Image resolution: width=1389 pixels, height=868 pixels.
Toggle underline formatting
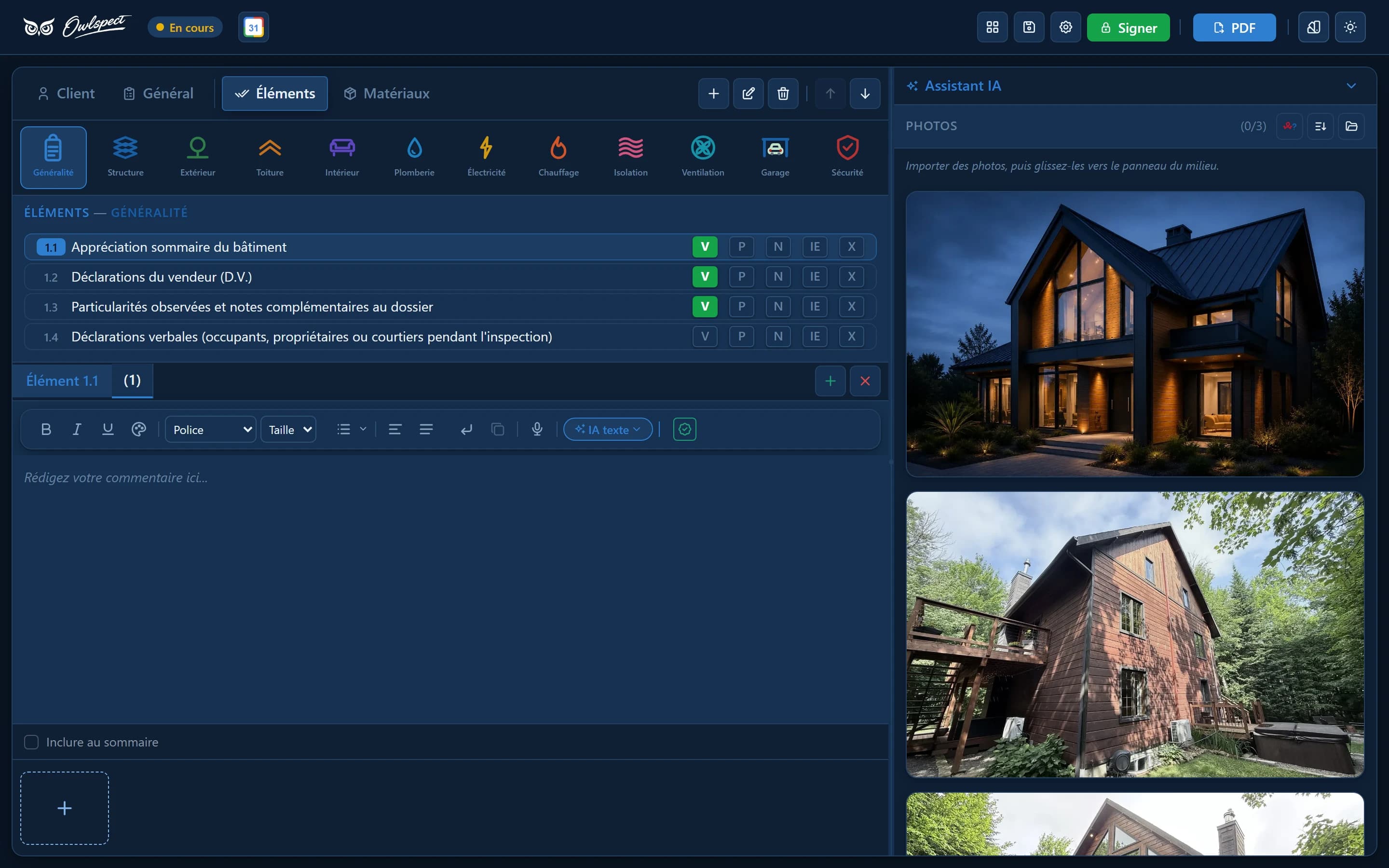(x=108, y=429)
